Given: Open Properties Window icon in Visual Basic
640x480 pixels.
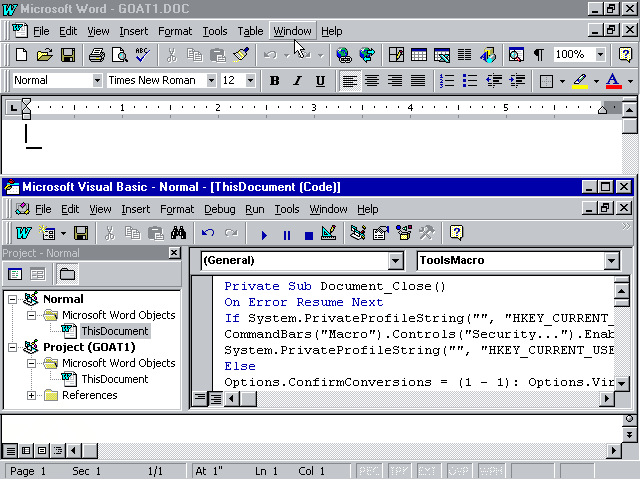Looking at the screenshot, I should [381, 233].
